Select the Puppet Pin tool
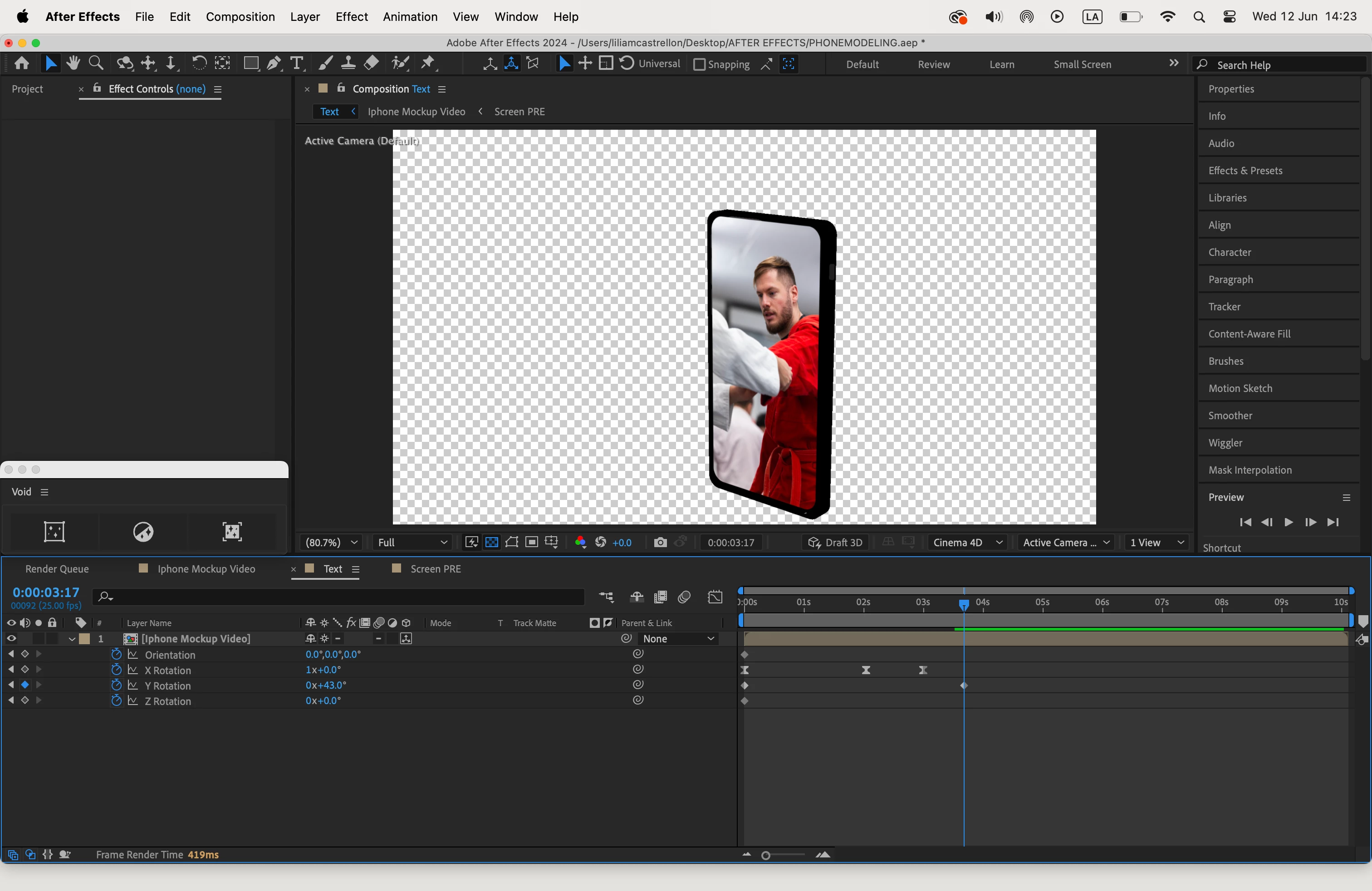This screenshot has height=891, width=1372. click(x=428, y=64)
